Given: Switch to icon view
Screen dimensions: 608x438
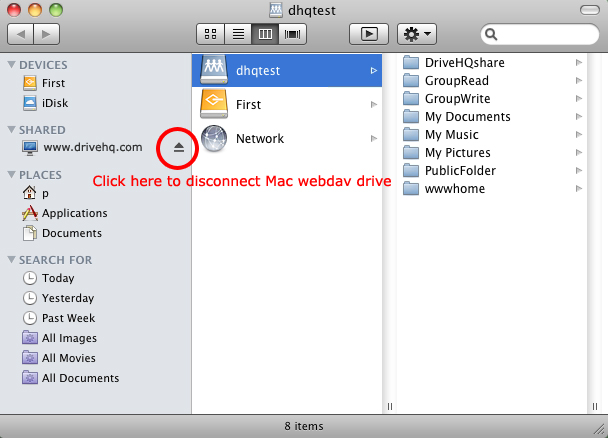Looking at the screenshot, I should tap(211, 33).
